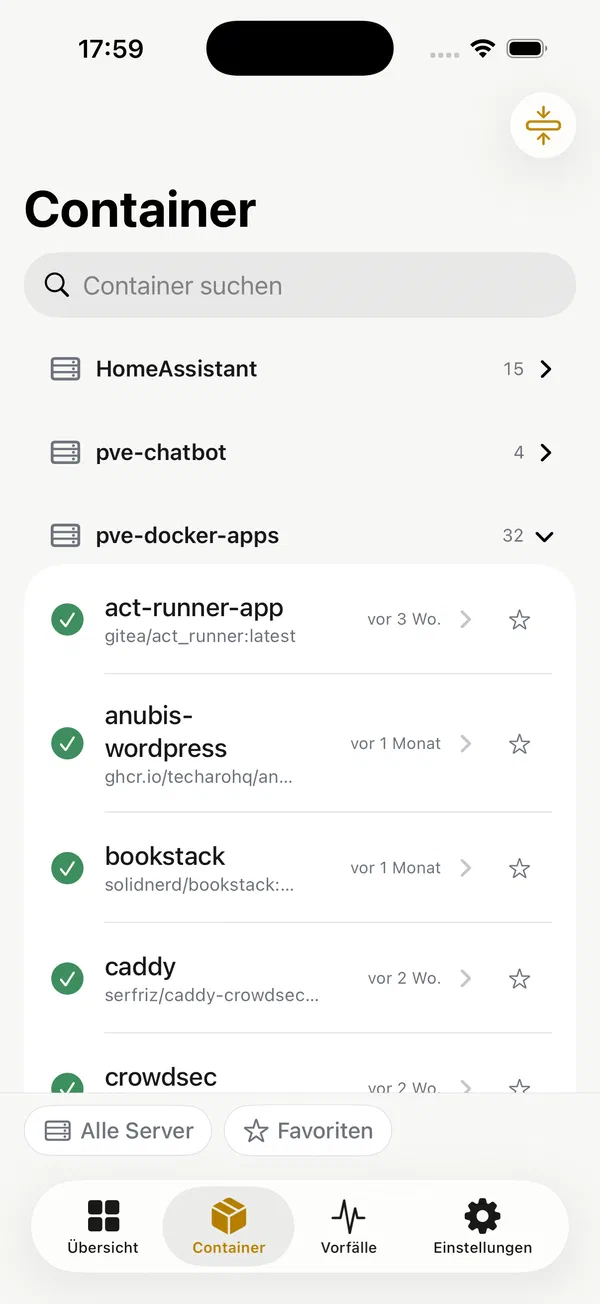
Task: Click the Wi-Fi status bar icon
Action: (x=484, y=49)
